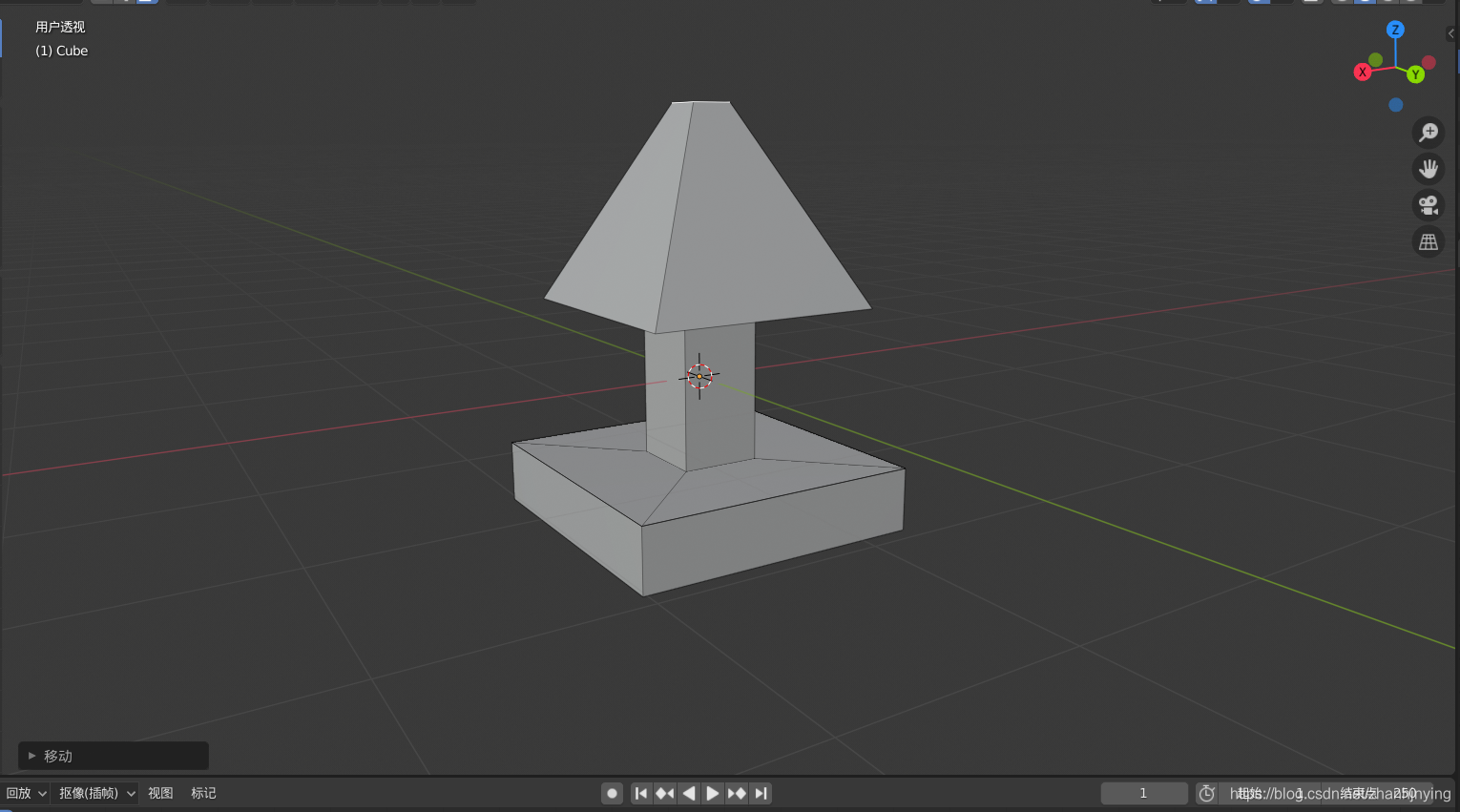Jump to the end frame
The width and height of the screenshot is (1460, 812).
pos(761,793)
